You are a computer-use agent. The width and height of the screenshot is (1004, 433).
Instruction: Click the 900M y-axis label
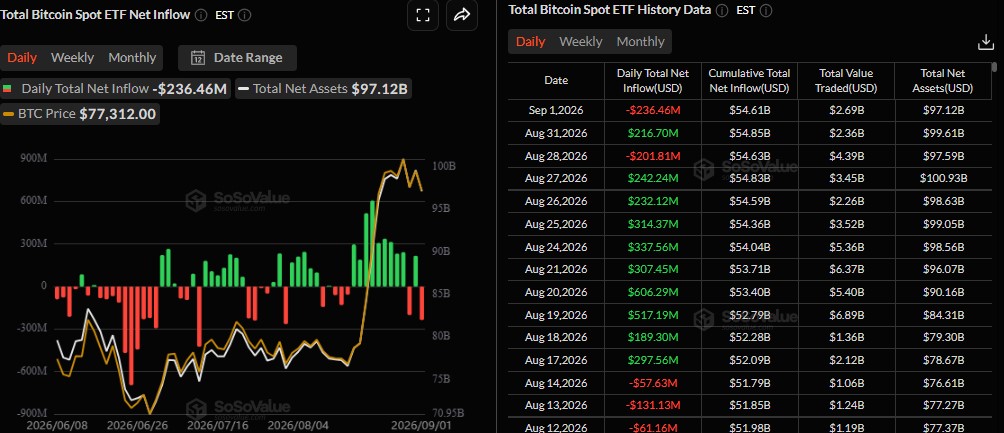point(35,159)
